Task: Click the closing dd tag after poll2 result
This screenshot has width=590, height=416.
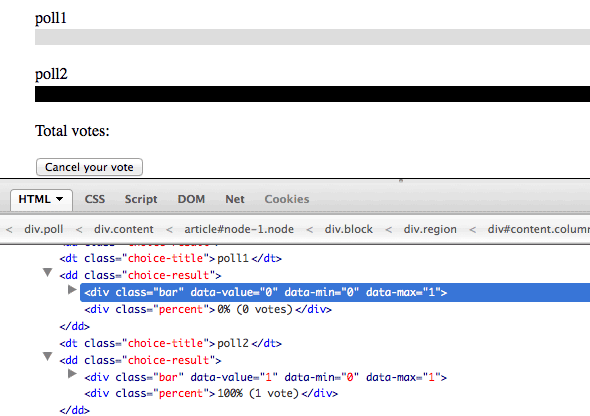Action: (75, 410)
